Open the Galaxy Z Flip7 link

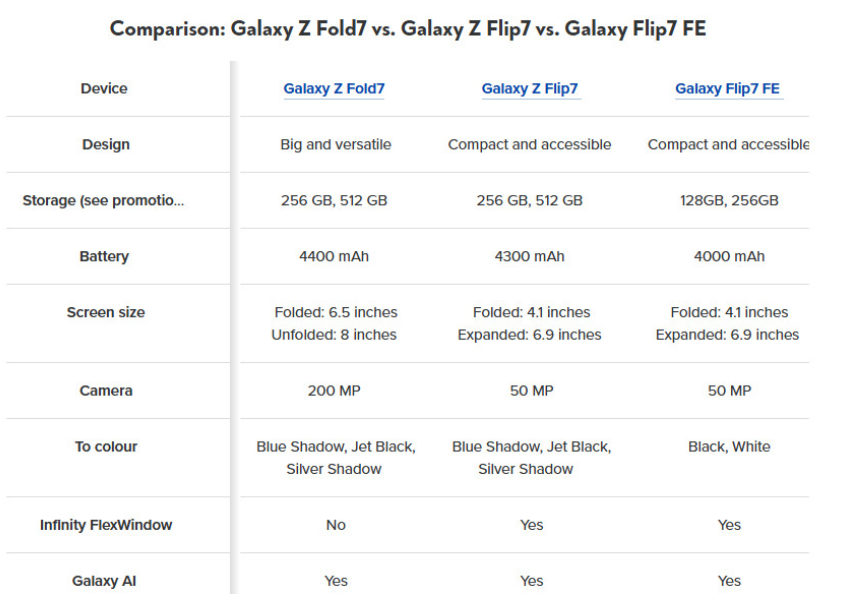coord(530,89)
